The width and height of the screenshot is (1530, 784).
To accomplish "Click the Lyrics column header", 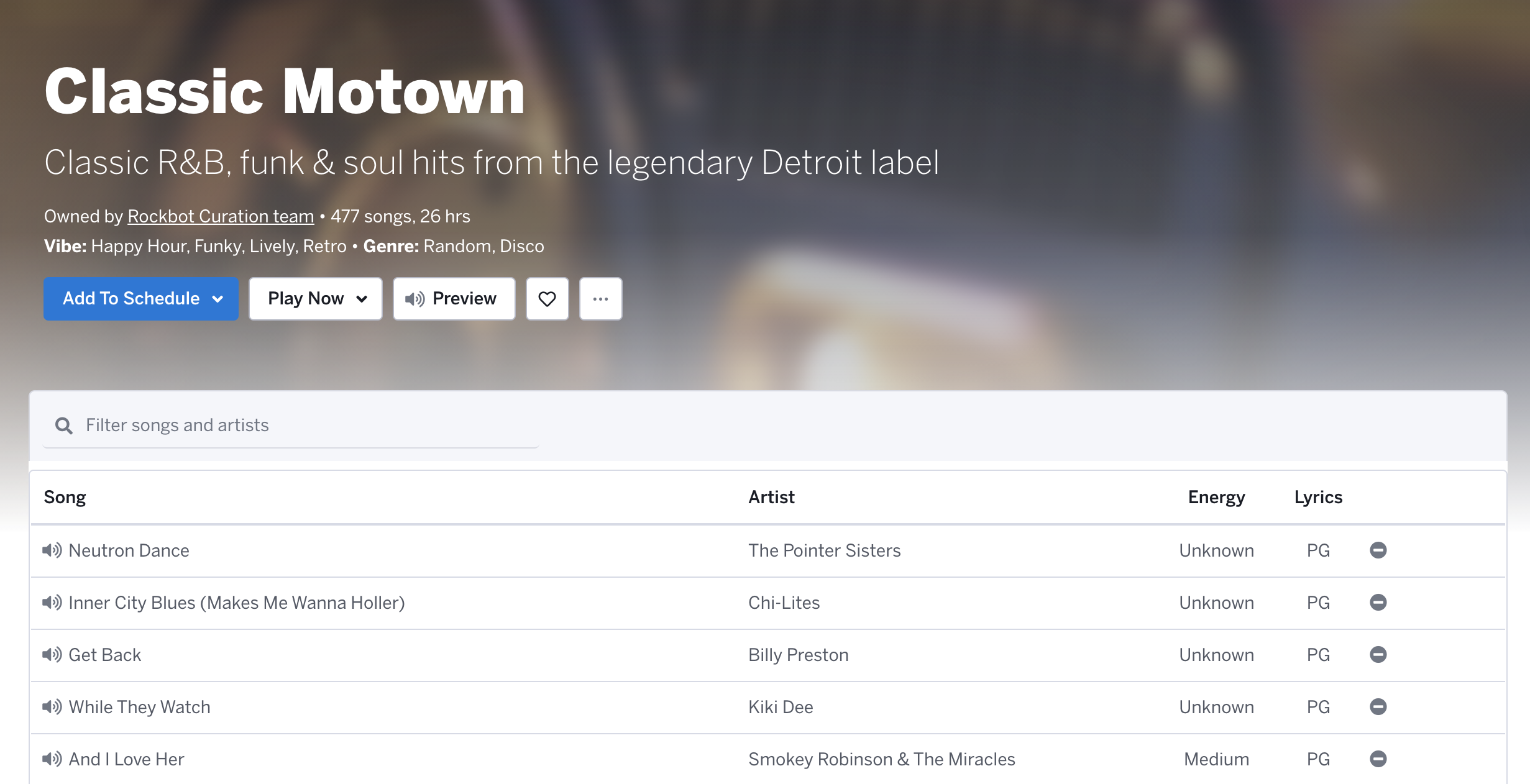I will 1319,498.
